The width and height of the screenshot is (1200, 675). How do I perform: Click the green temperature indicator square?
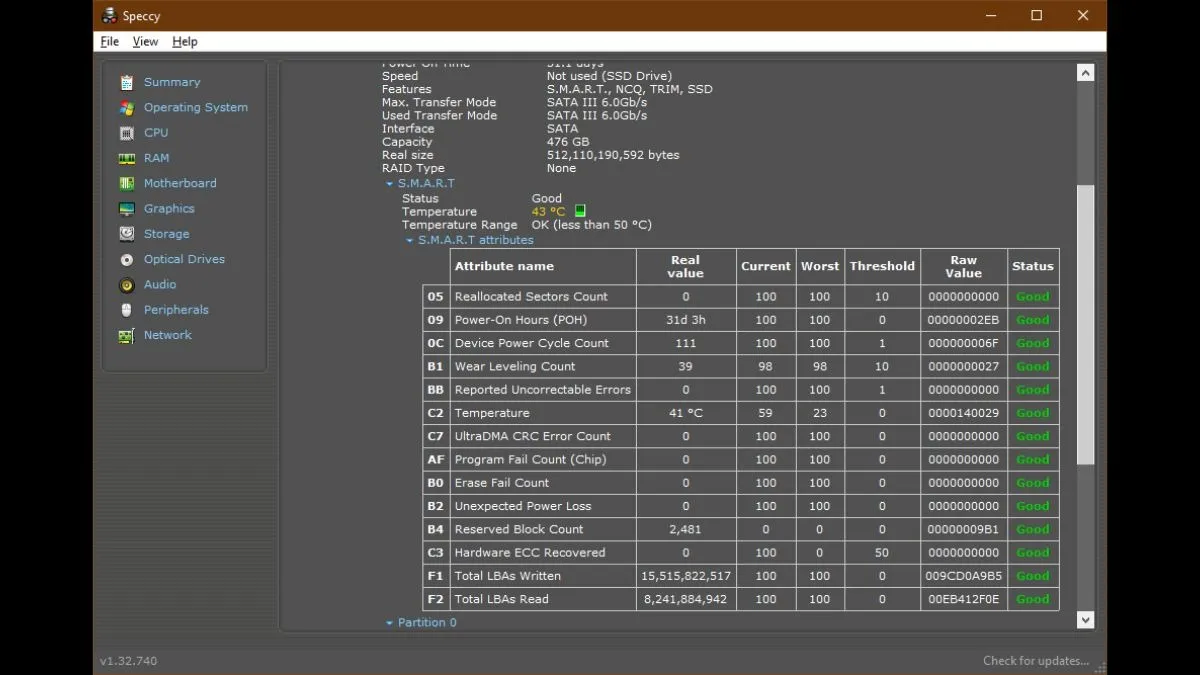tap(580, 212)
